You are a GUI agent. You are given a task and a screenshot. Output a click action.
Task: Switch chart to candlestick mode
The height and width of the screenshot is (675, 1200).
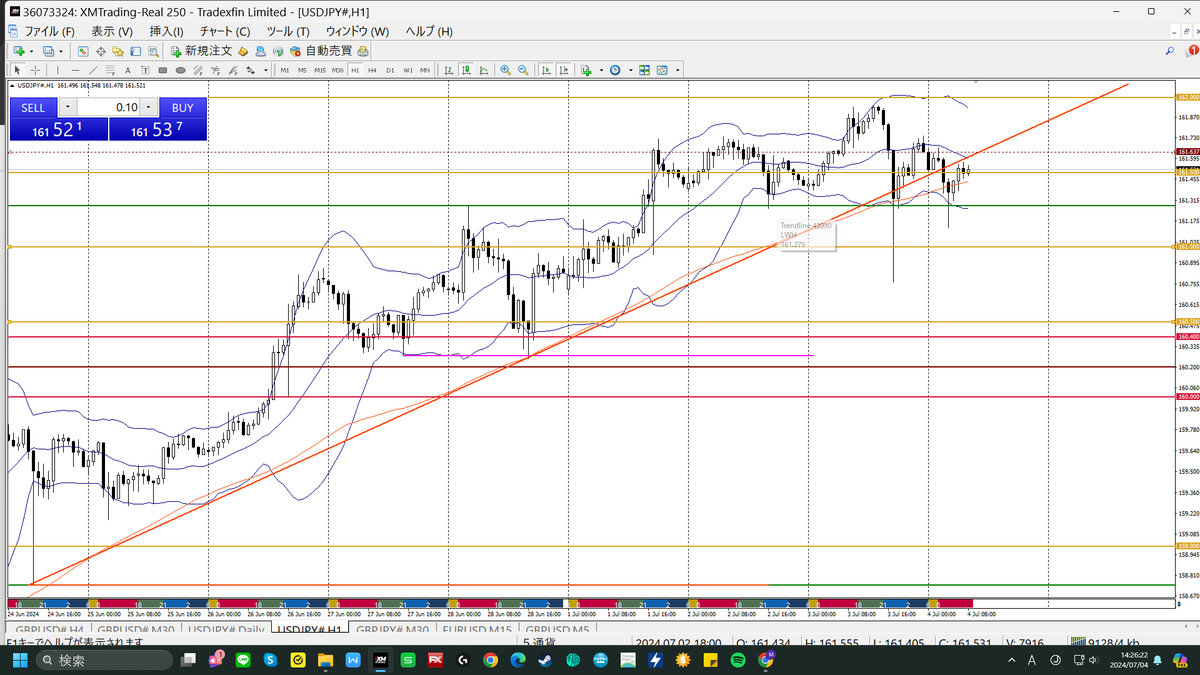click(467, 70)
